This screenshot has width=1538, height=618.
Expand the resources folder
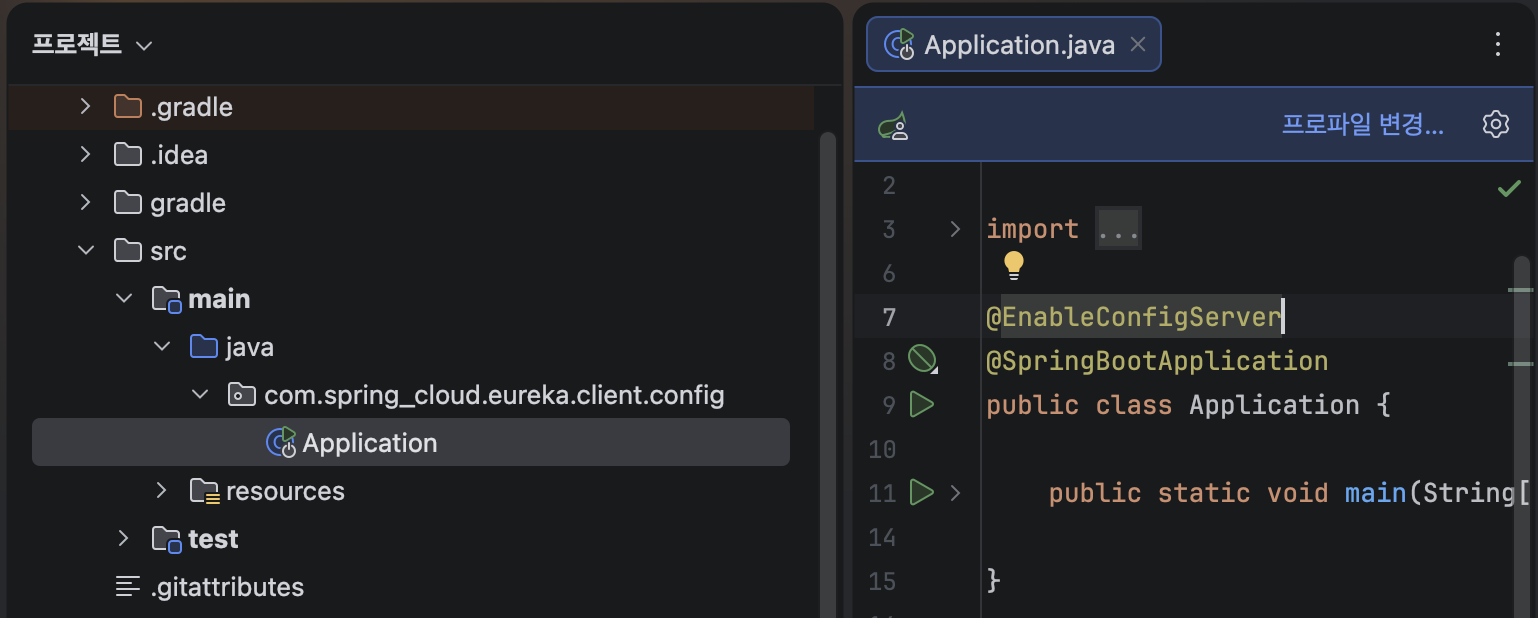[x=161, y=491]
